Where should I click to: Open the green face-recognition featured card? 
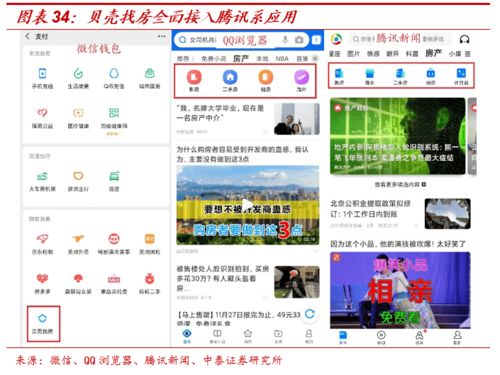point(398,136)
